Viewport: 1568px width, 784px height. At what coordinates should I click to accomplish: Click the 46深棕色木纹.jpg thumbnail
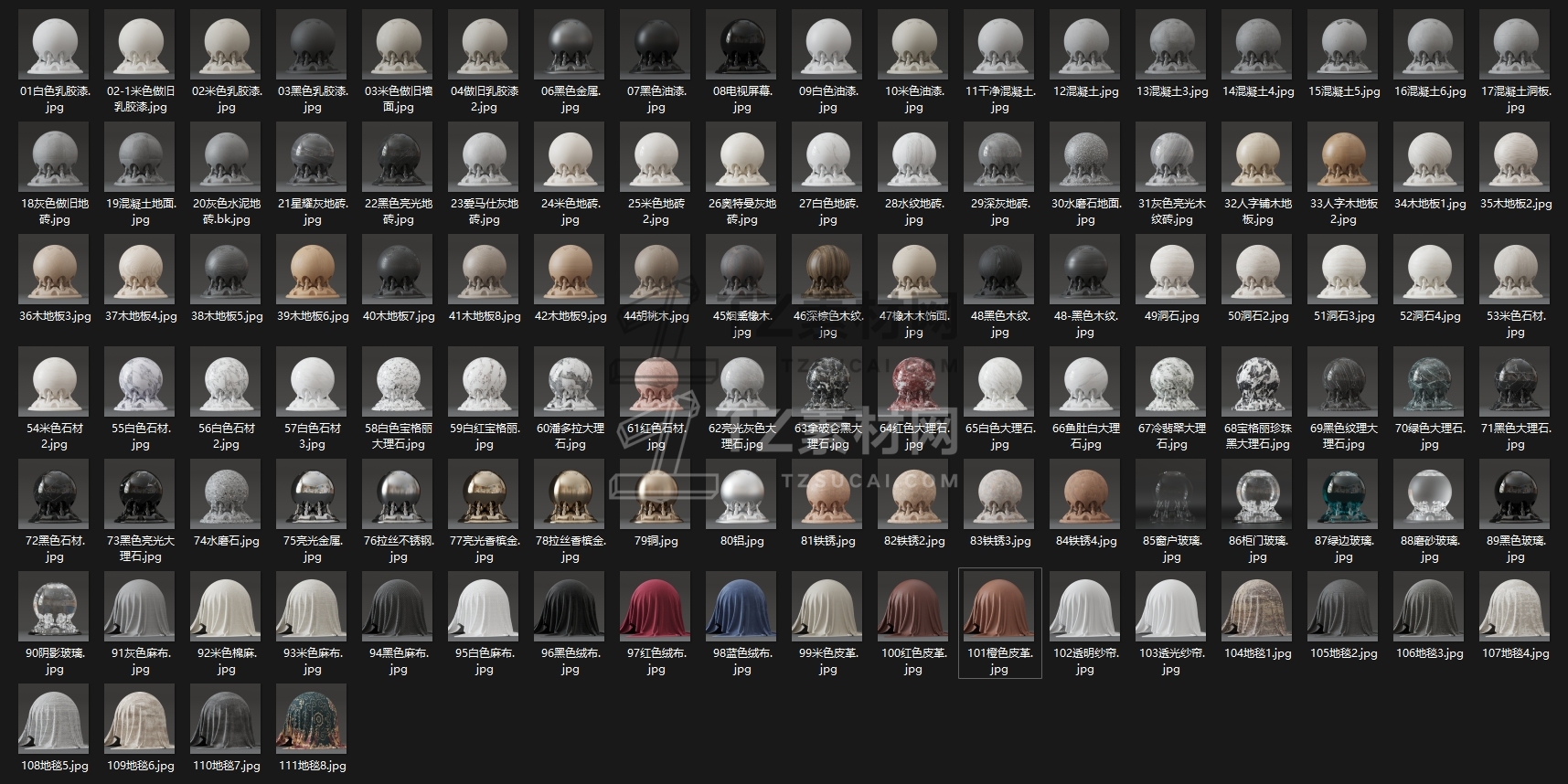tap(827, 270)
